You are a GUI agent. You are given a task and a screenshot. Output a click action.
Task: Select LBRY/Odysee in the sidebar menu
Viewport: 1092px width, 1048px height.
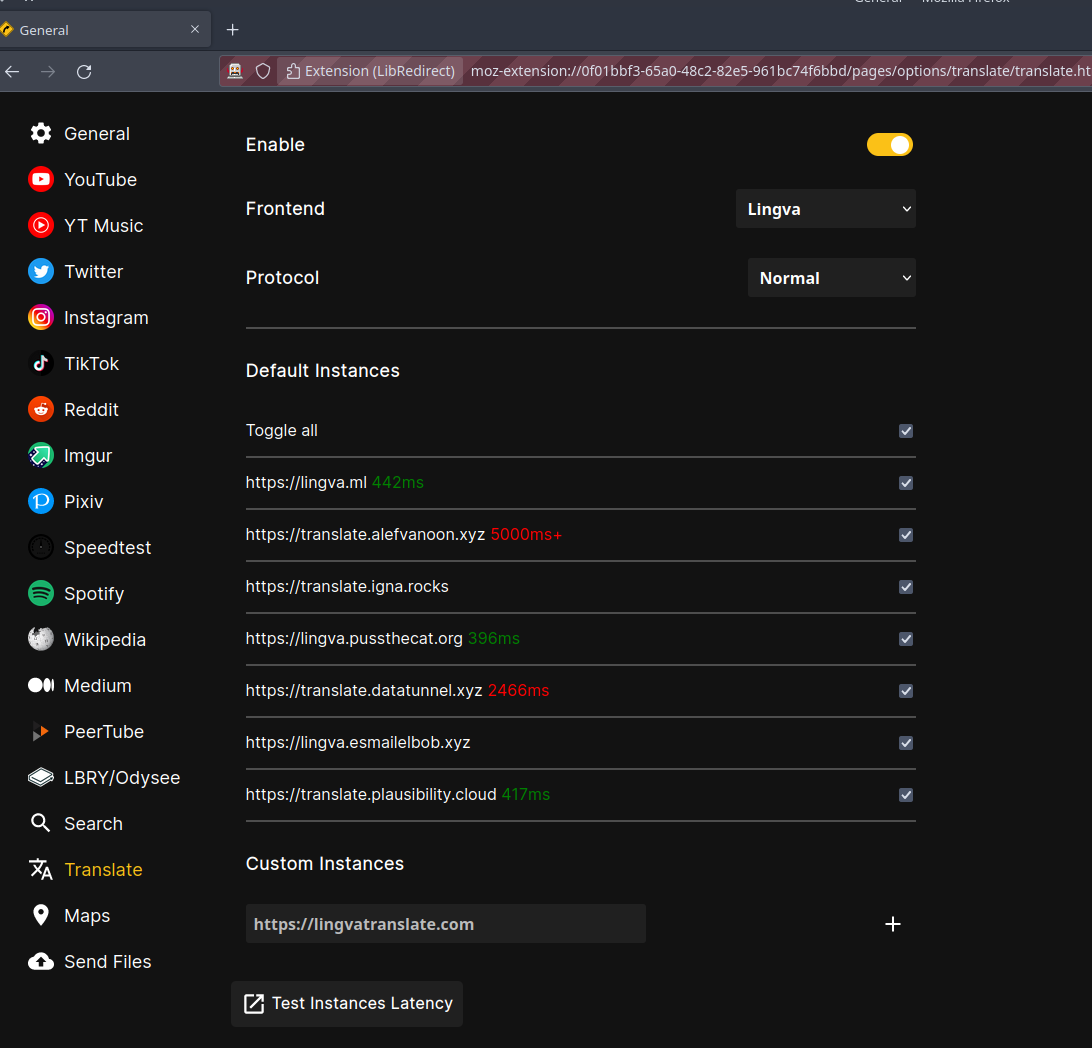(121, 777)
